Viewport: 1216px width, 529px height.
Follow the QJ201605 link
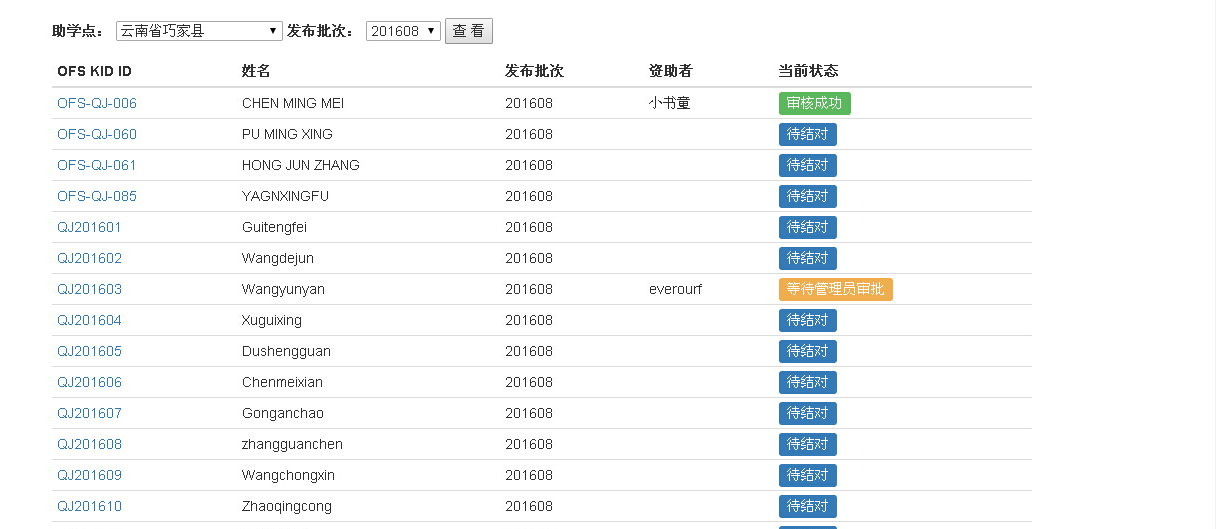point(89,351)
